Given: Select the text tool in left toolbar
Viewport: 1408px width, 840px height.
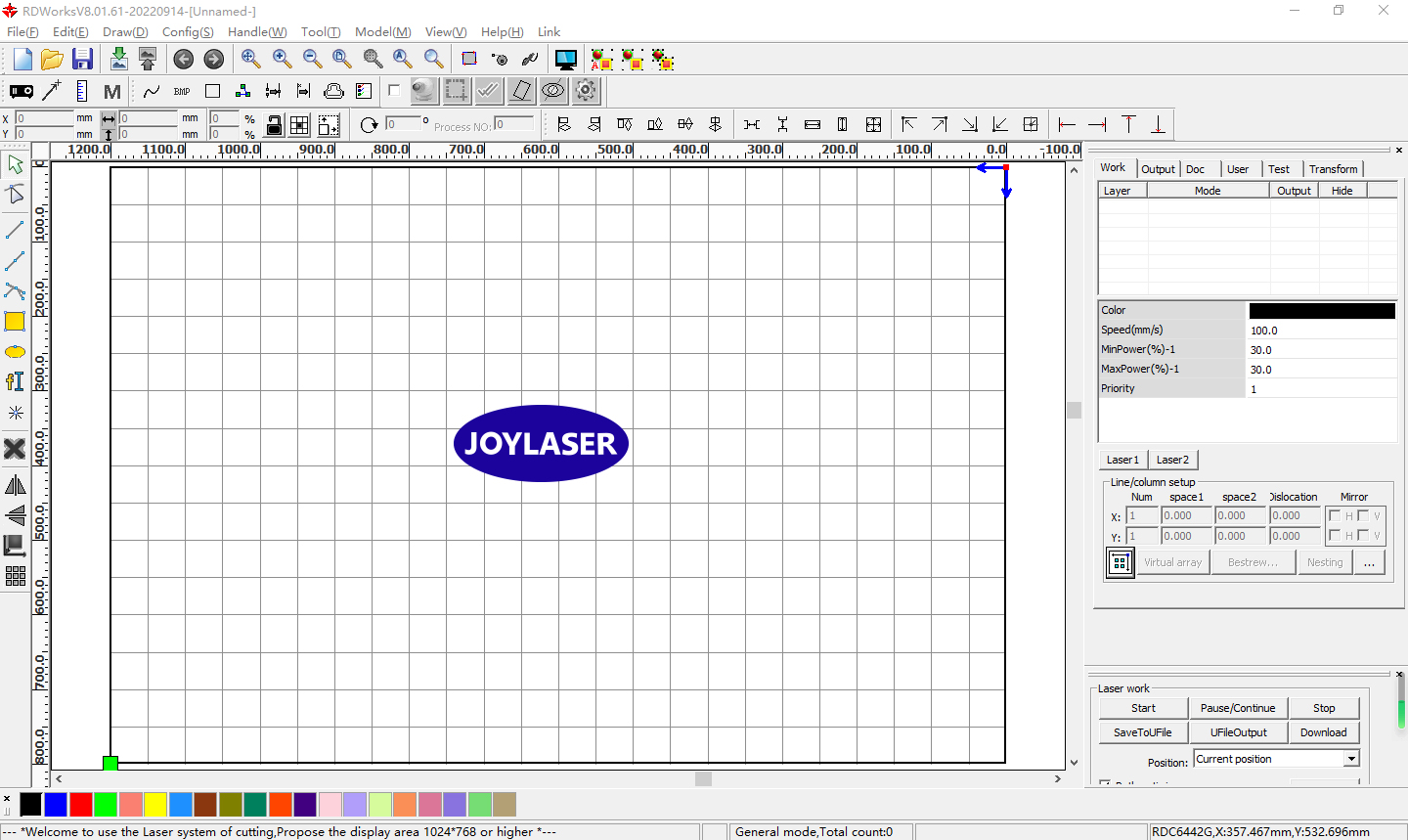Looking at the screenshot, I should [15, 381].
